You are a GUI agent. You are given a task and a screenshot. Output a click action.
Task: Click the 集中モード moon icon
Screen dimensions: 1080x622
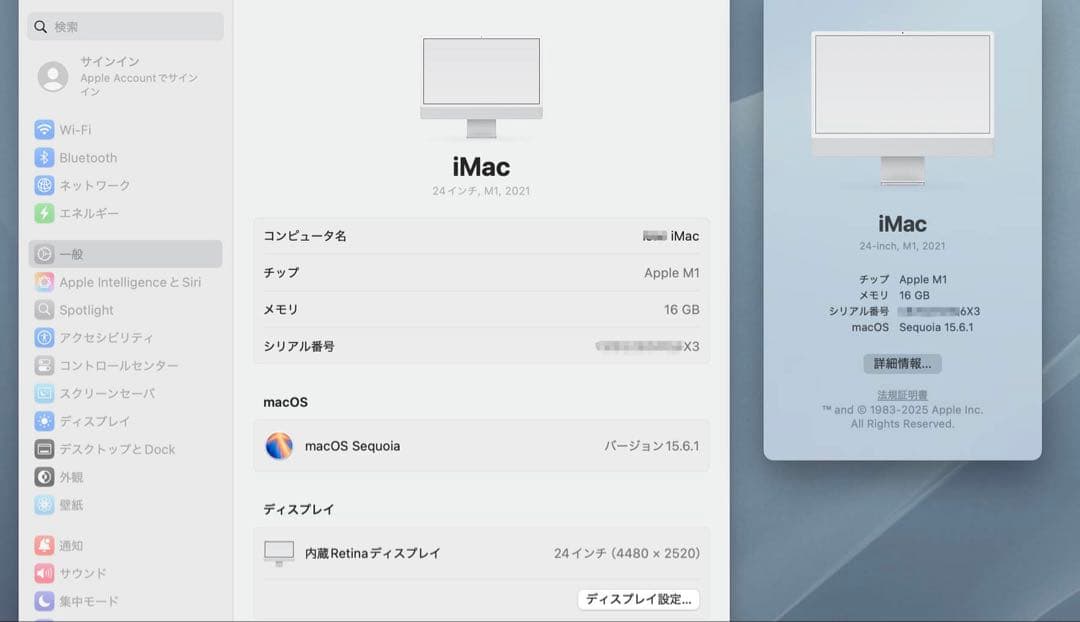click(42, 601)
